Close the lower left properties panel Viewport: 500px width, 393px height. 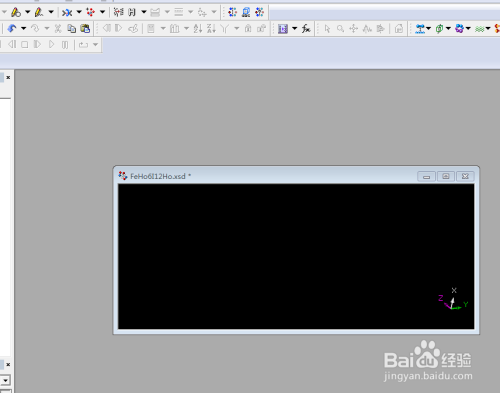[x=8, y=364]
